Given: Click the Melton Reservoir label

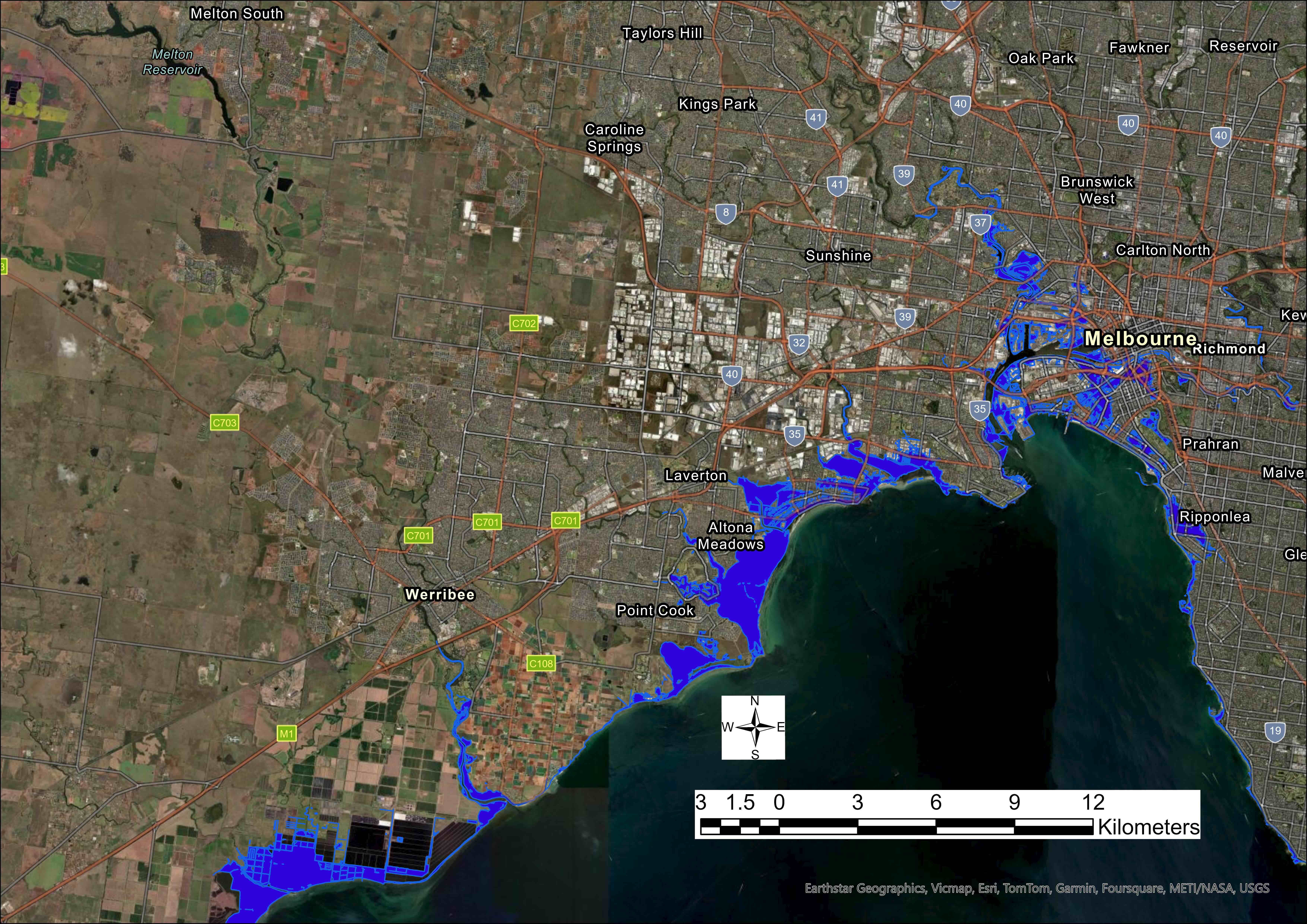Looking at the screenshot, I should 173,62.
